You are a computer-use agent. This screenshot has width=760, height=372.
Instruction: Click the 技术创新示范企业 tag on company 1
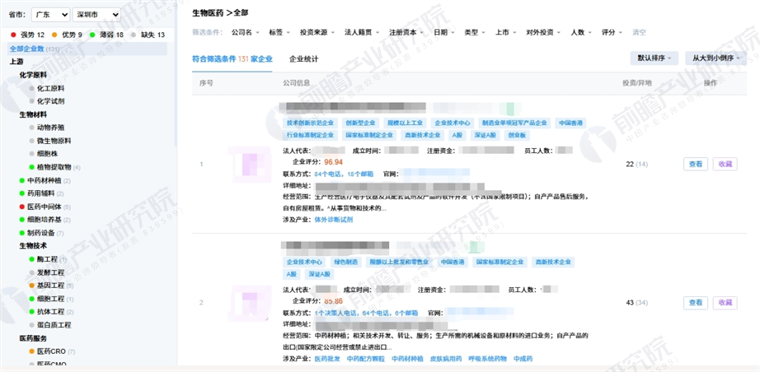pyautogui.click(x=310, y=123)
